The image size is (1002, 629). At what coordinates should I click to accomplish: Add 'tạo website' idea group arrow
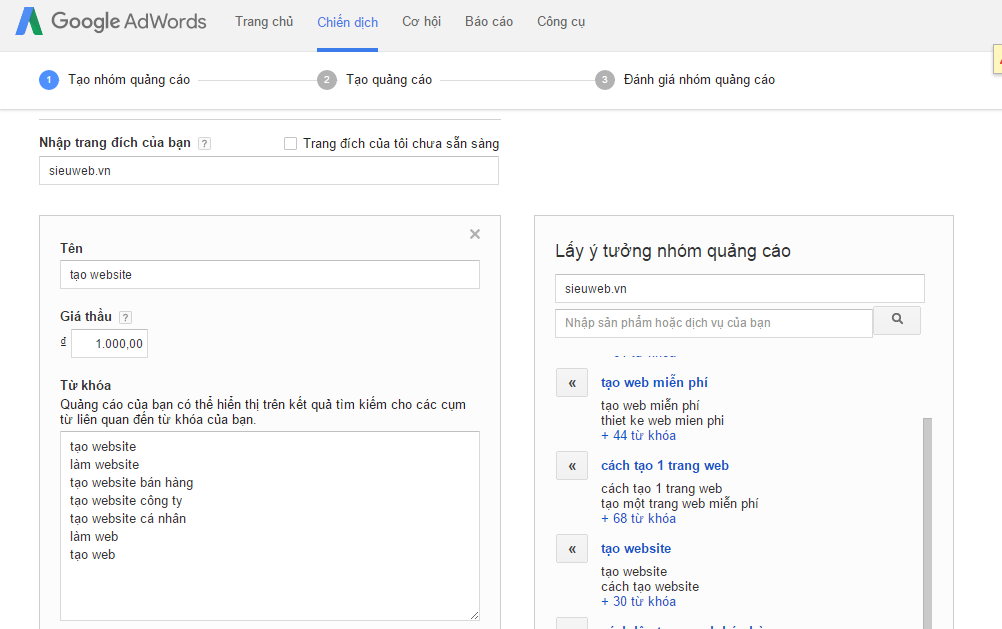(x=572, y=549)
